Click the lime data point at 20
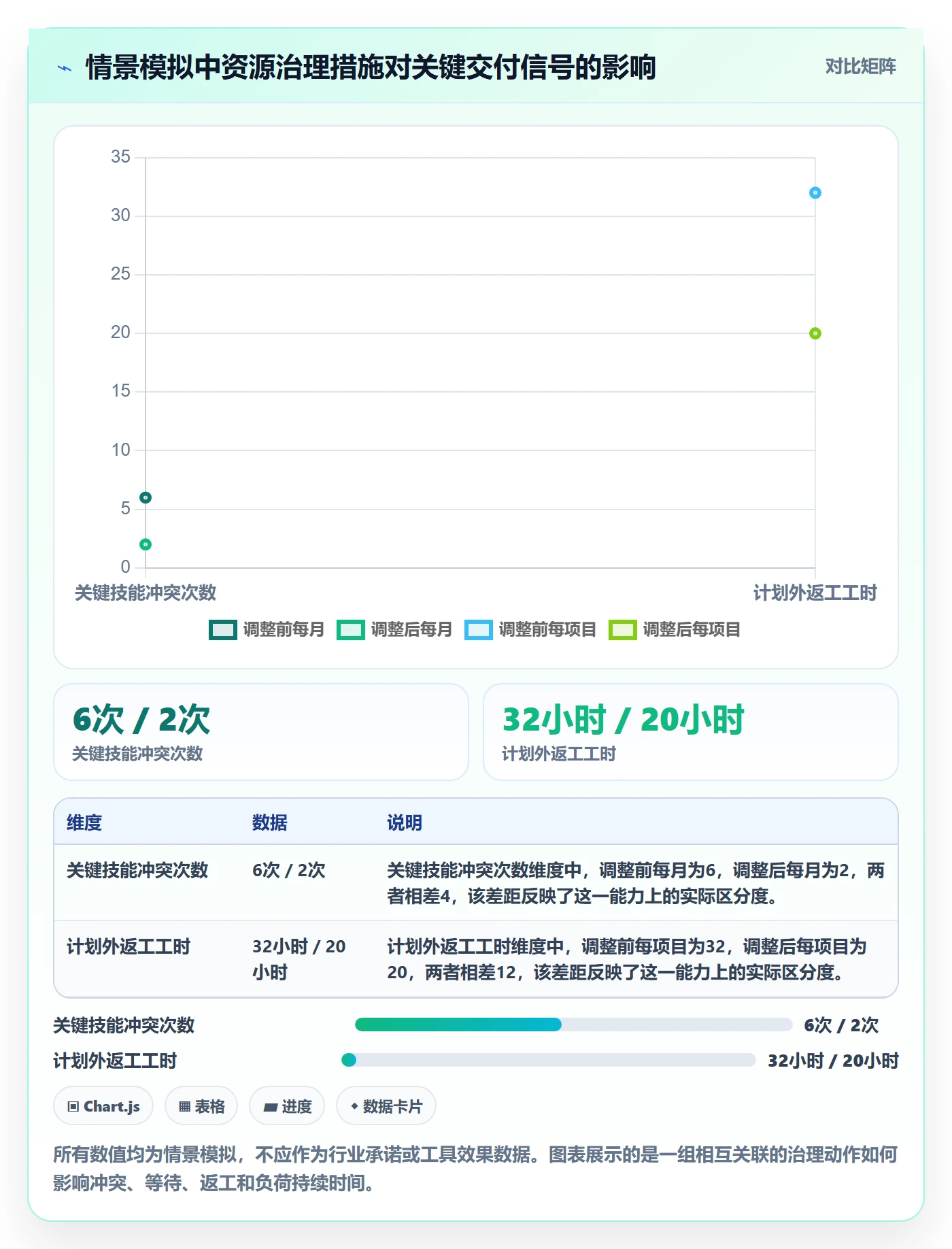952x1249 pixels. [815, 333]
